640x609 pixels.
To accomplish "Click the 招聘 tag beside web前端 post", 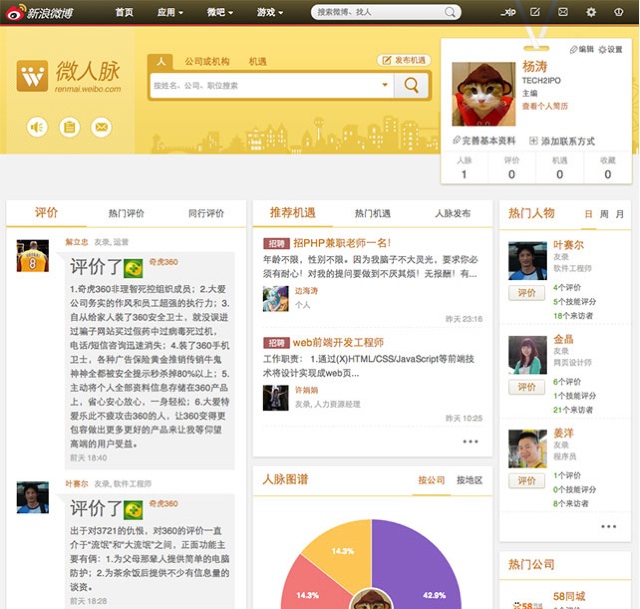I will (276, 343).
